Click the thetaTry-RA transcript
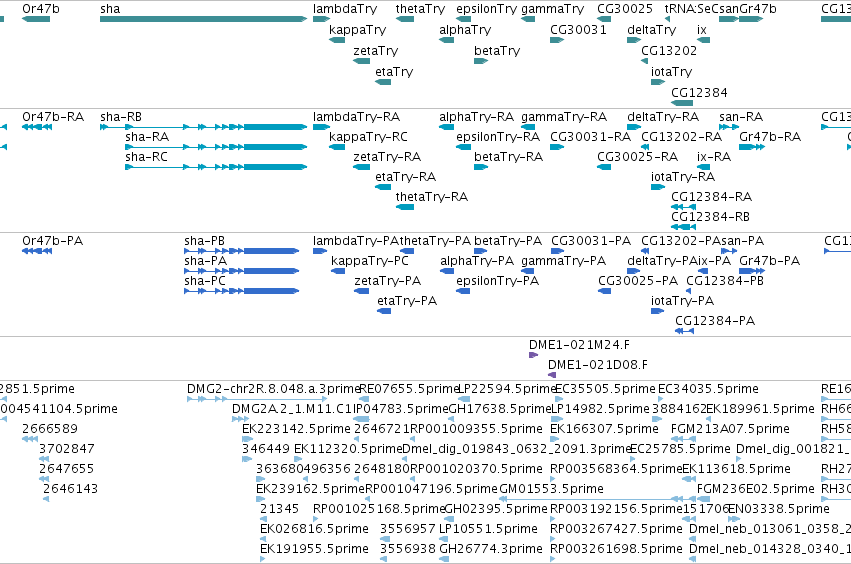 point(405,207)
